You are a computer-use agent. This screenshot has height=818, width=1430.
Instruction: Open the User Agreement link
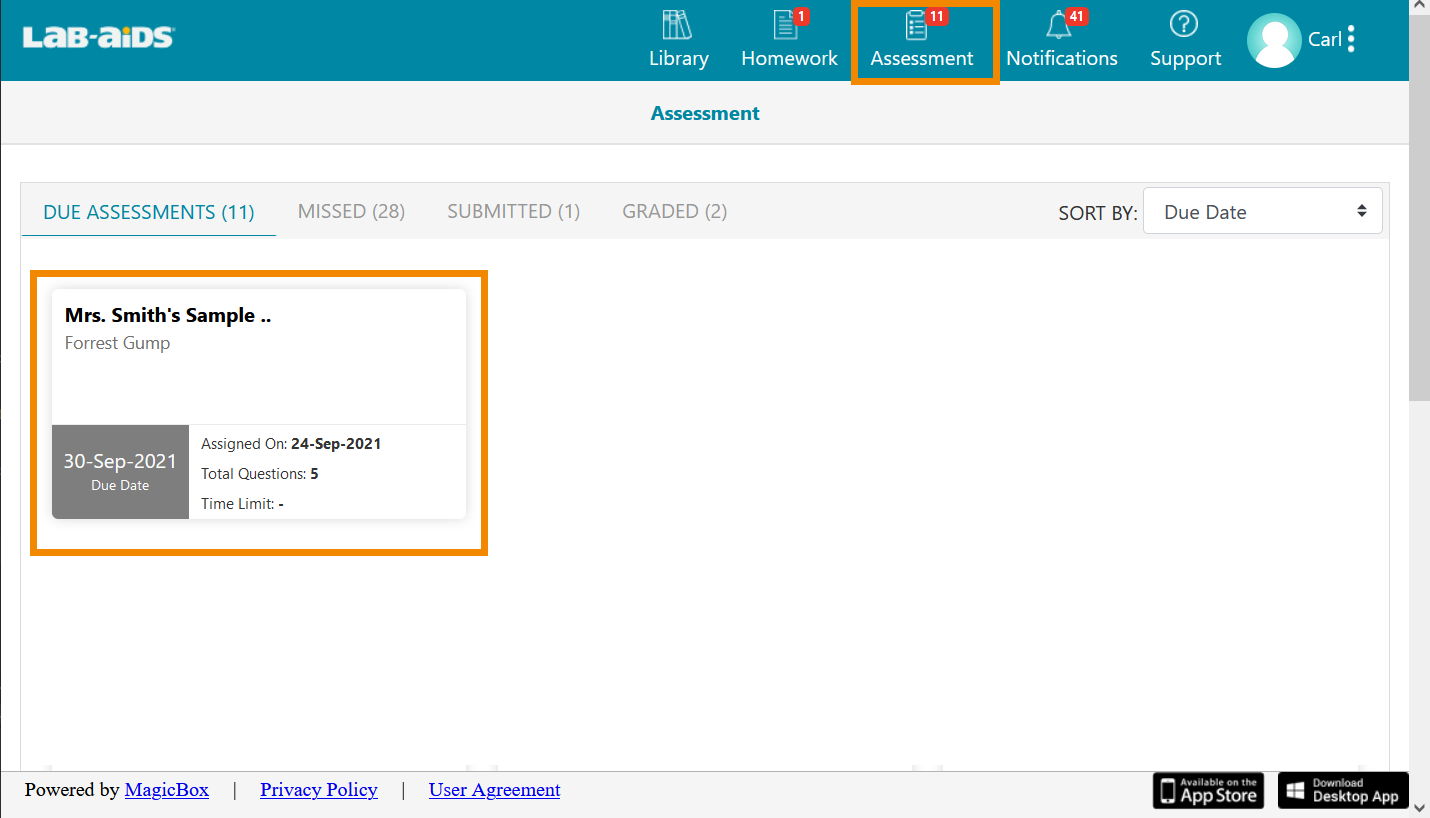[494, 790]
